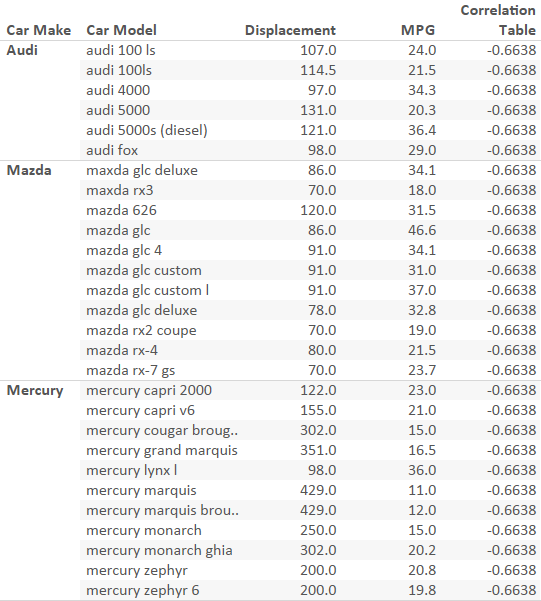Click the mazda rx2 coupe model label
The image size is (541, 601).
coord(141,330)
